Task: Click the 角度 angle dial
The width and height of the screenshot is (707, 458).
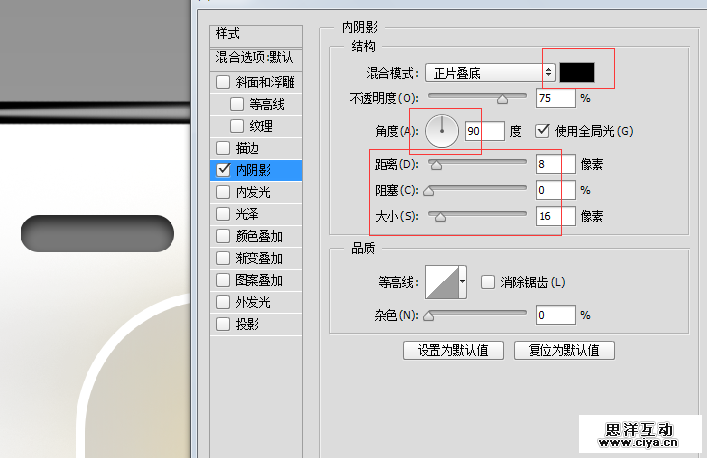Action: click(x=442, y=131)
